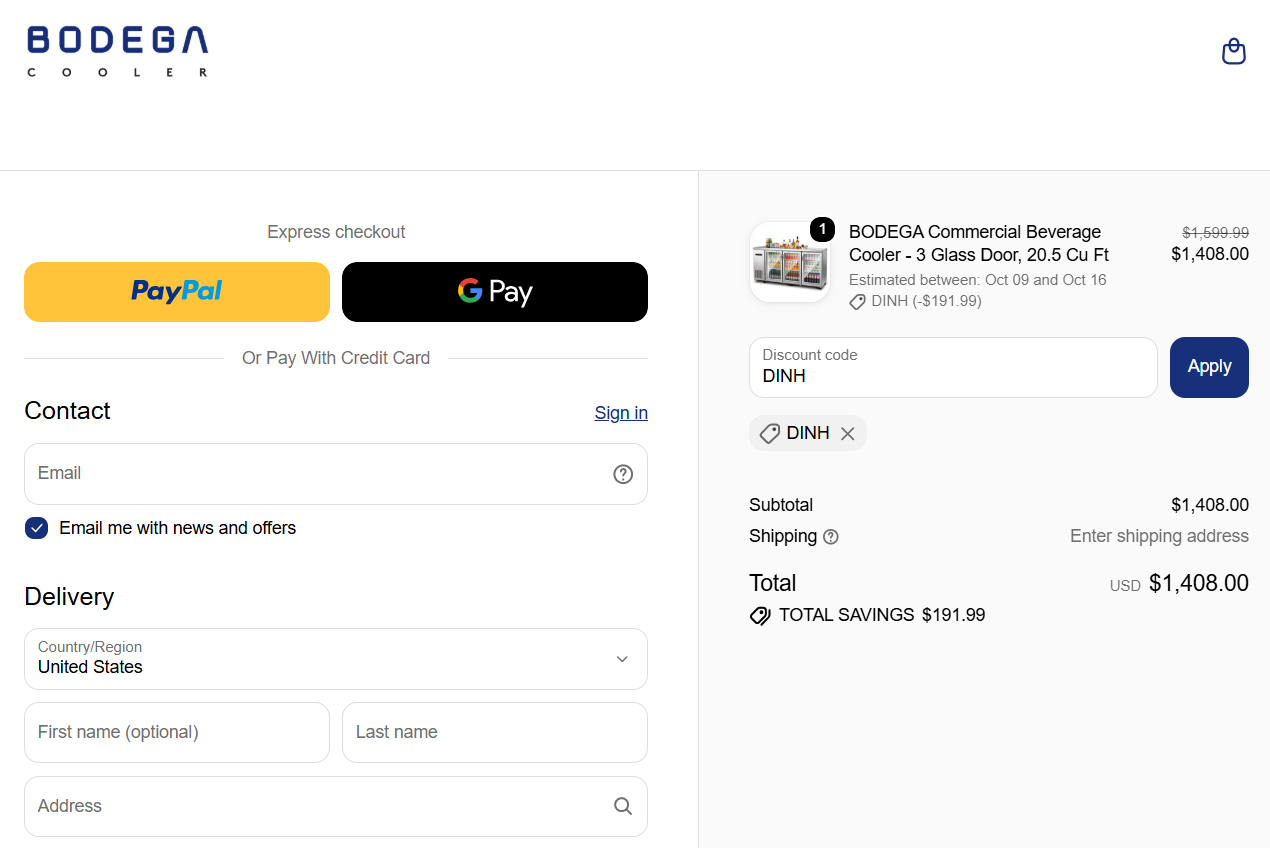1270x848 pixels.
Task: Open the shopping bag cart icon
Action: point(1234,51)
